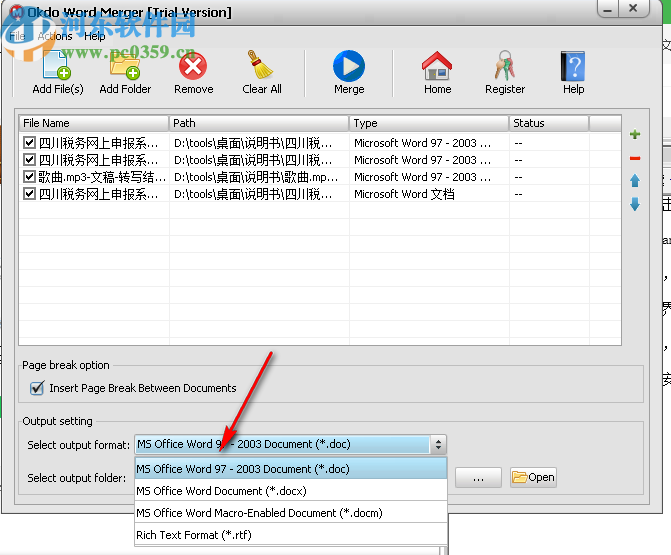Viewport: 671px width, 555px height.
Task: Move item up with the blue up arrow
Action: tap(635, 181)
